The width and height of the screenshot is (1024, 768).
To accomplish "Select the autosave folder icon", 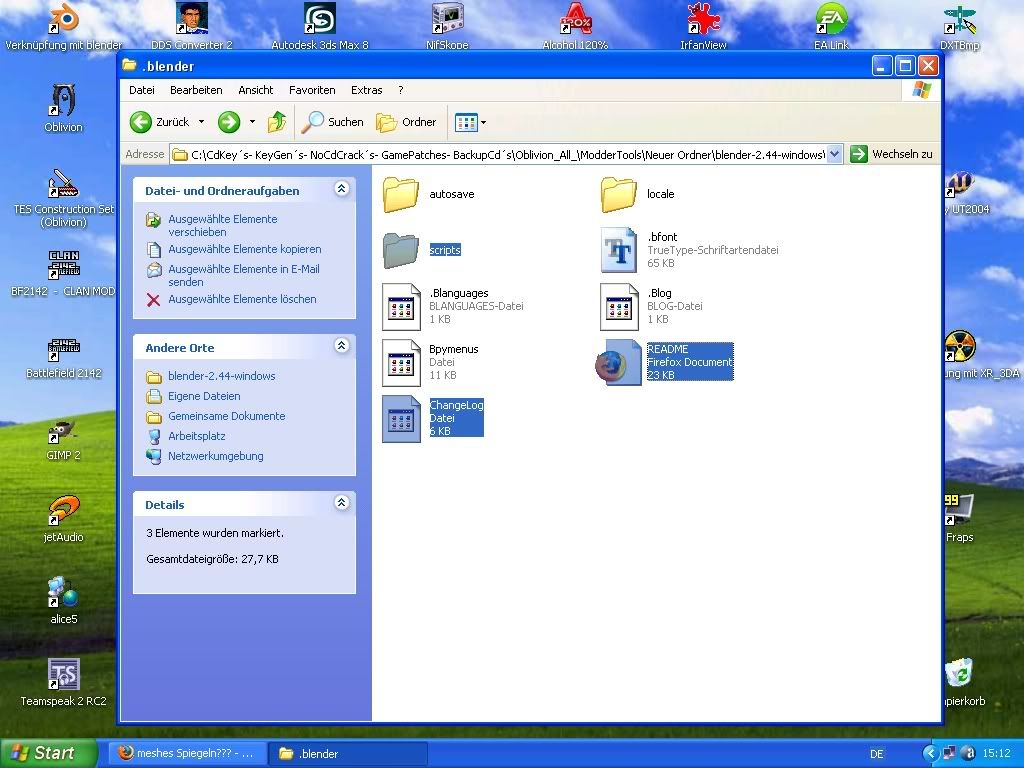I will point(401,194).
